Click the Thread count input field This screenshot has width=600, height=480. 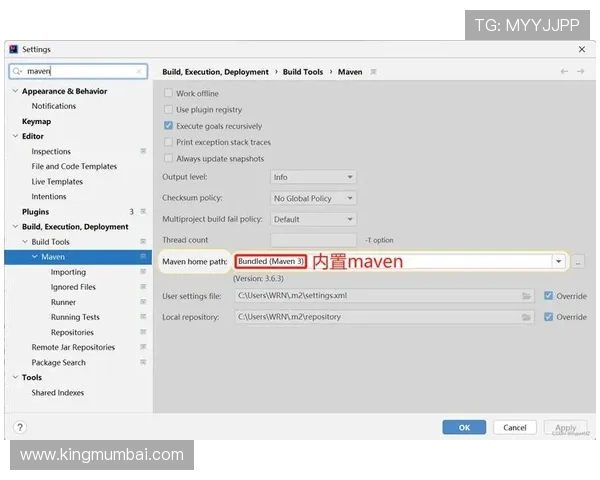click(x=313, y=240)
